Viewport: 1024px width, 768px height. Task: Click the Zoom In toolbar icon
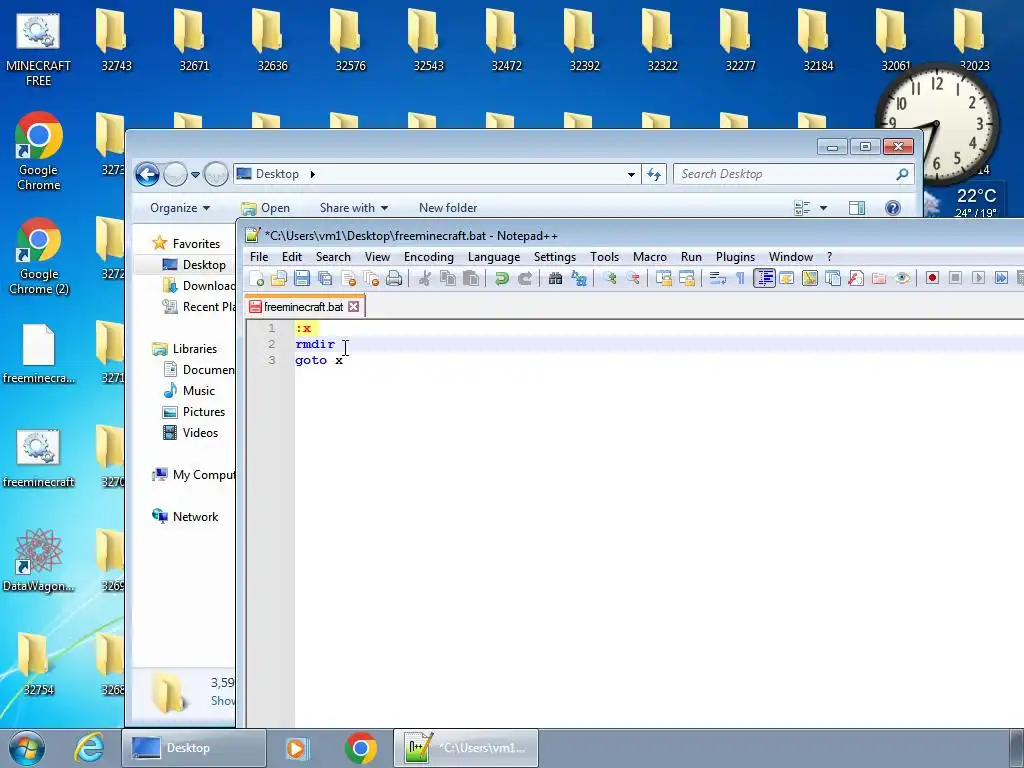tap(610, 279)
